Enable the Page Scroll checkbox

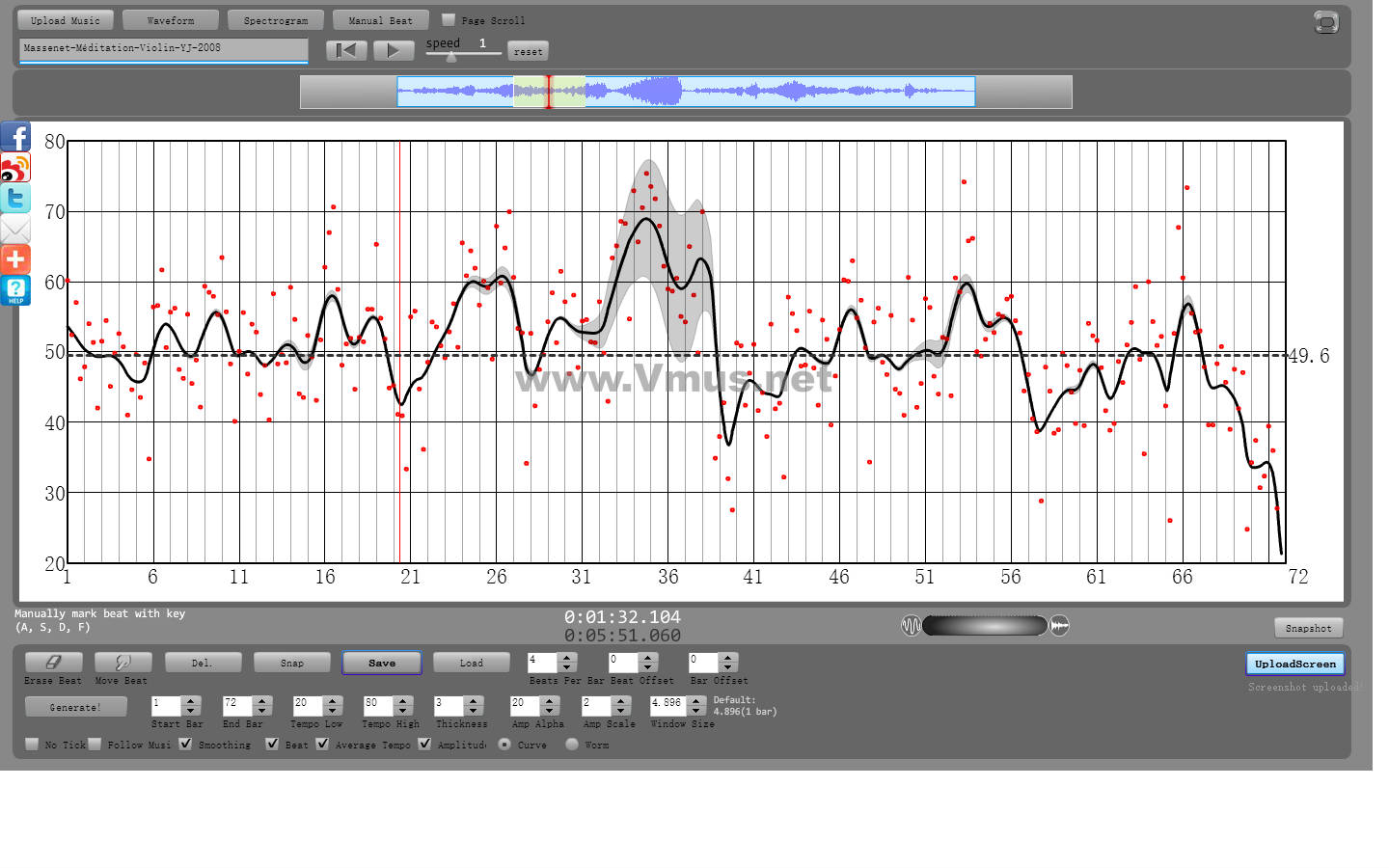coord(449,19)
